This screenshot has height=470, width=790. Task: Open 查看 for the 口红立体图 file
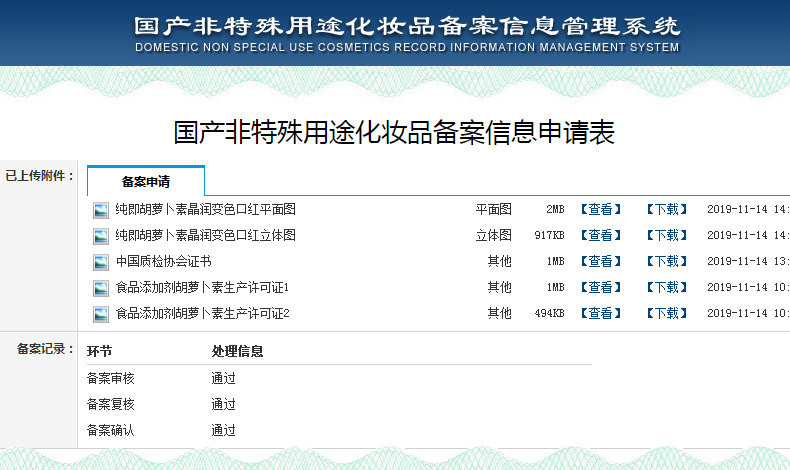pos(600,235)
